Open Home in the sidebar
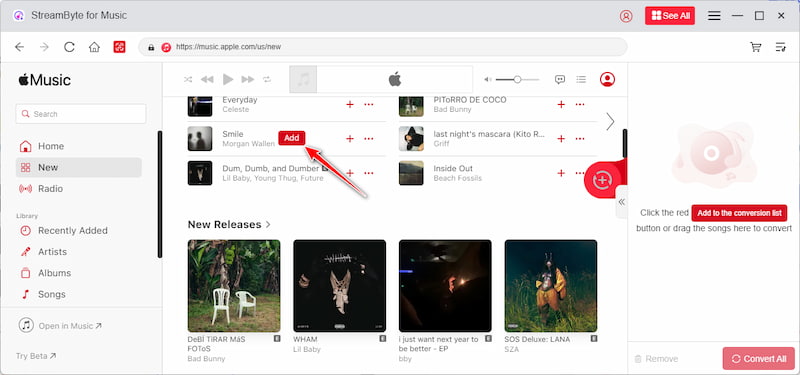This screenshot has width=800, height=375. coord(79,146)
